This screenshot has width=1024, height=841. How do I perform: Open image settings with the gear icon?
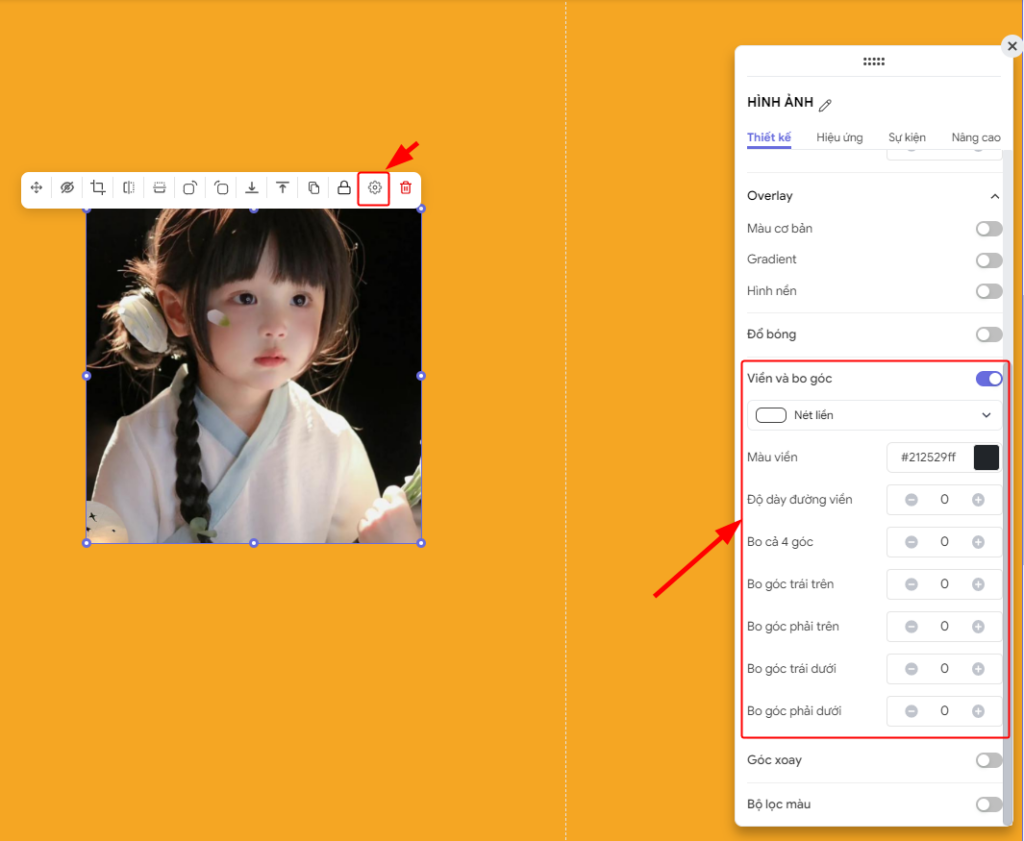point(374,188)
